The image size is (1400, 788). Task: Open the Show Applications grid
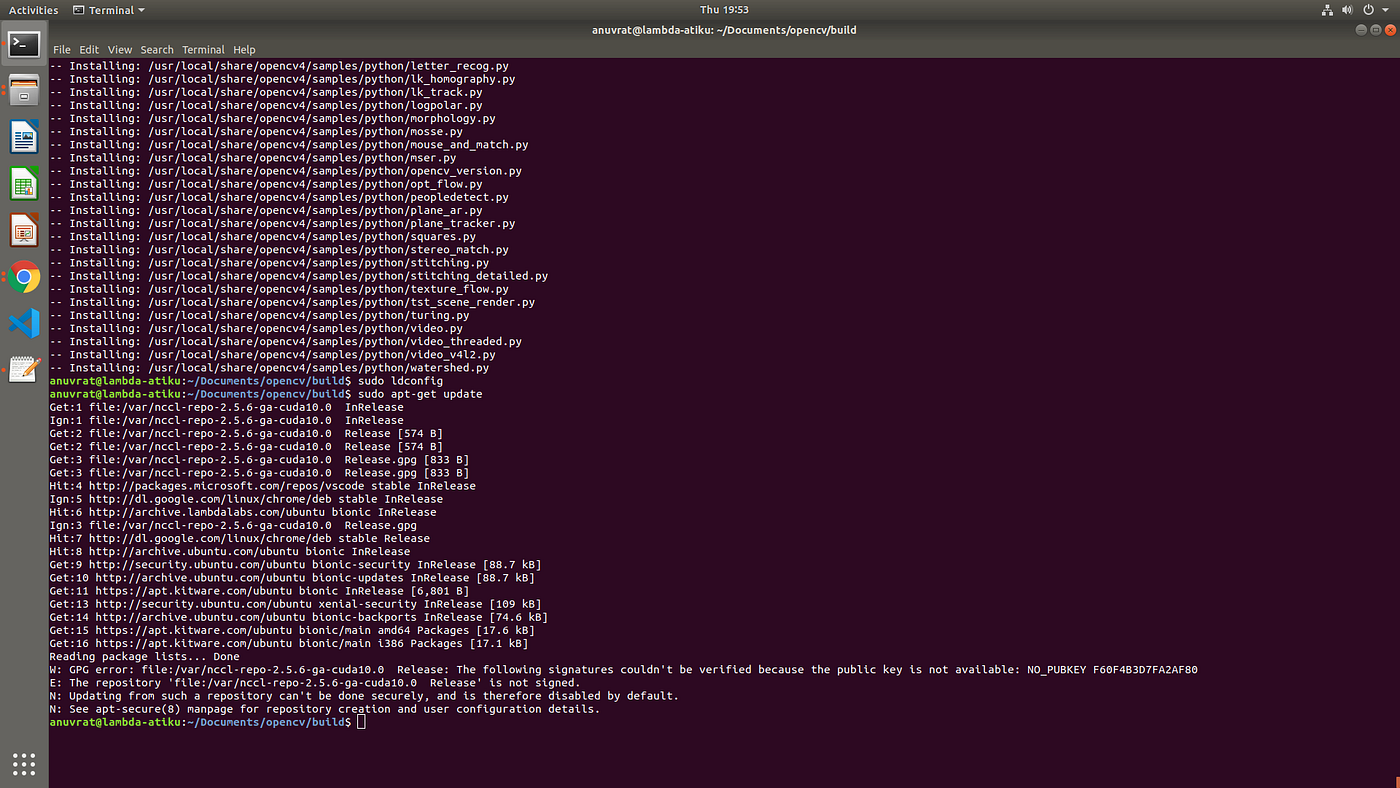click(x=23, y=764)
